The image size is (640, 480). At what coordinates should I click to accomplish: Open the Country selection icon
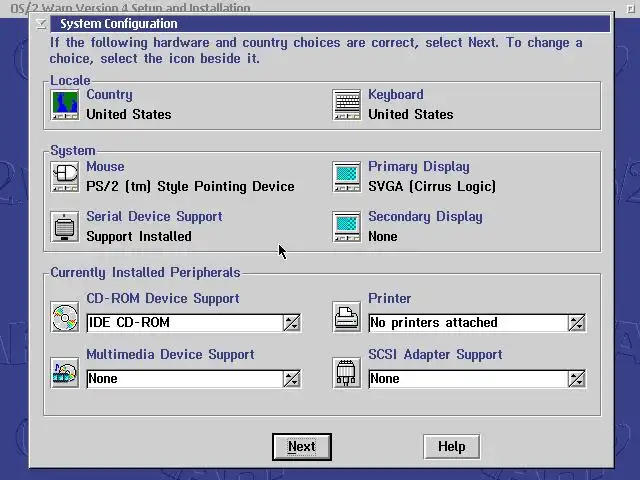[x=65, y=105]
